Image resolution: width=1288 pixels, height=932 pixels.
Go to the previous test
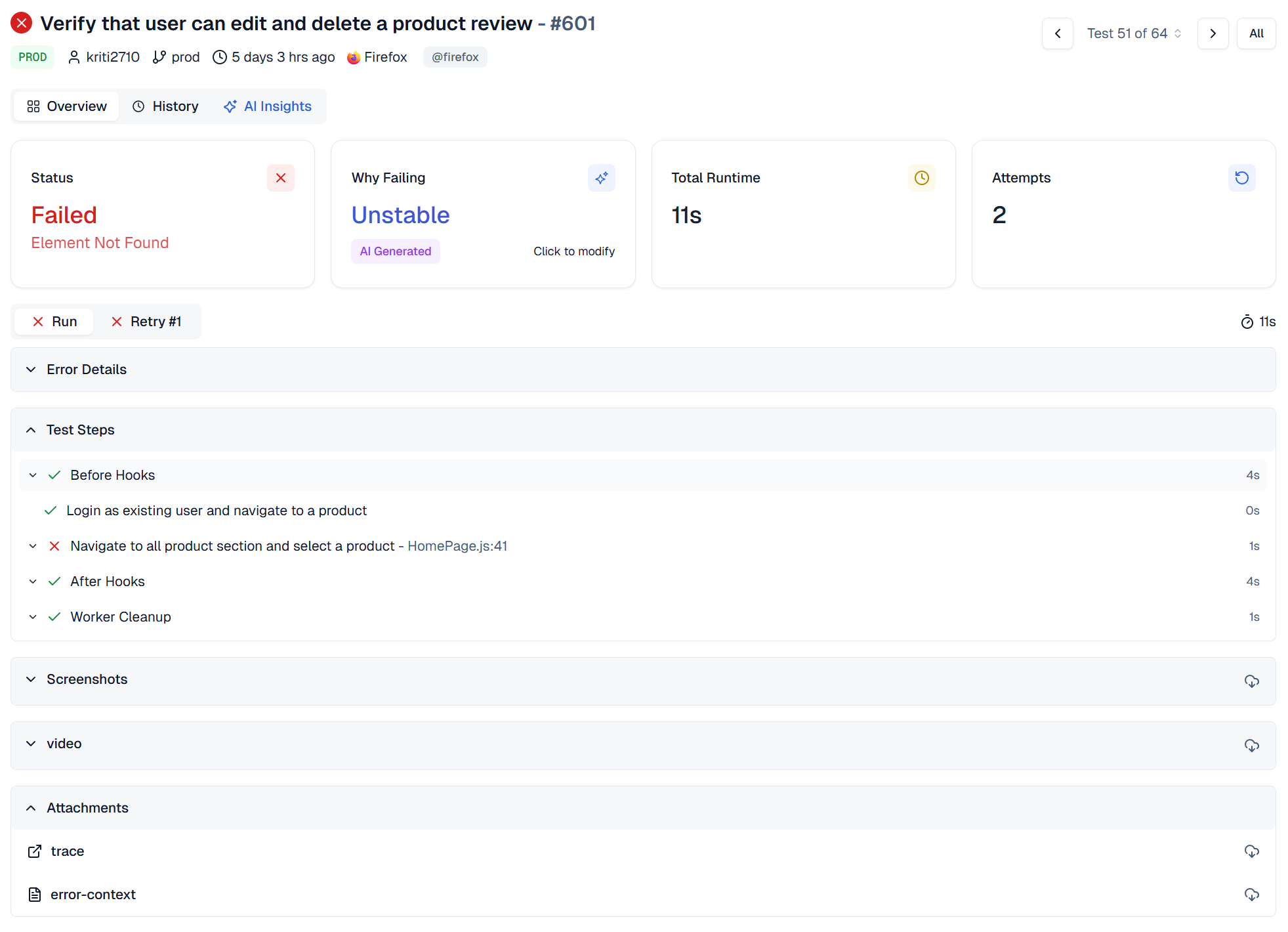[1057, 33]
